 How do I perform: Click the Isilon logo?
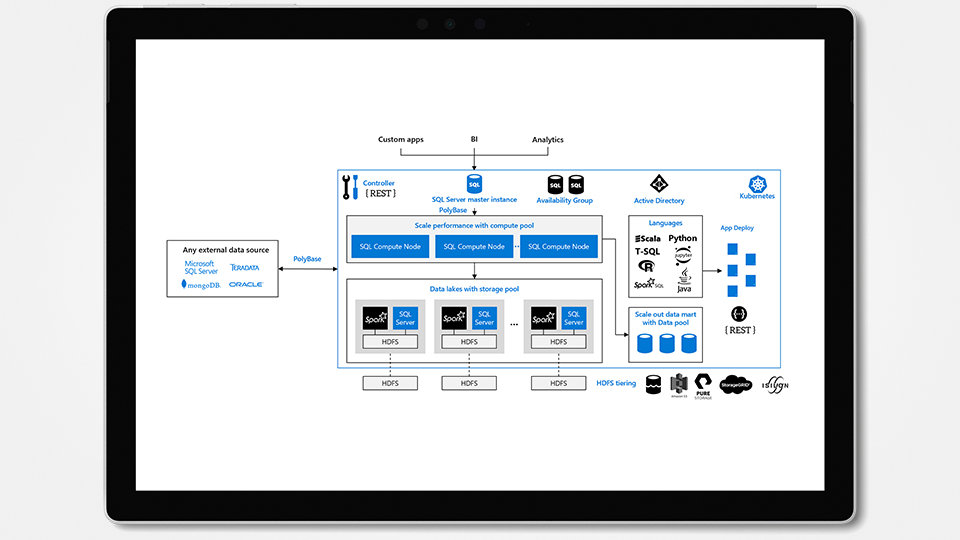point(777,384)
